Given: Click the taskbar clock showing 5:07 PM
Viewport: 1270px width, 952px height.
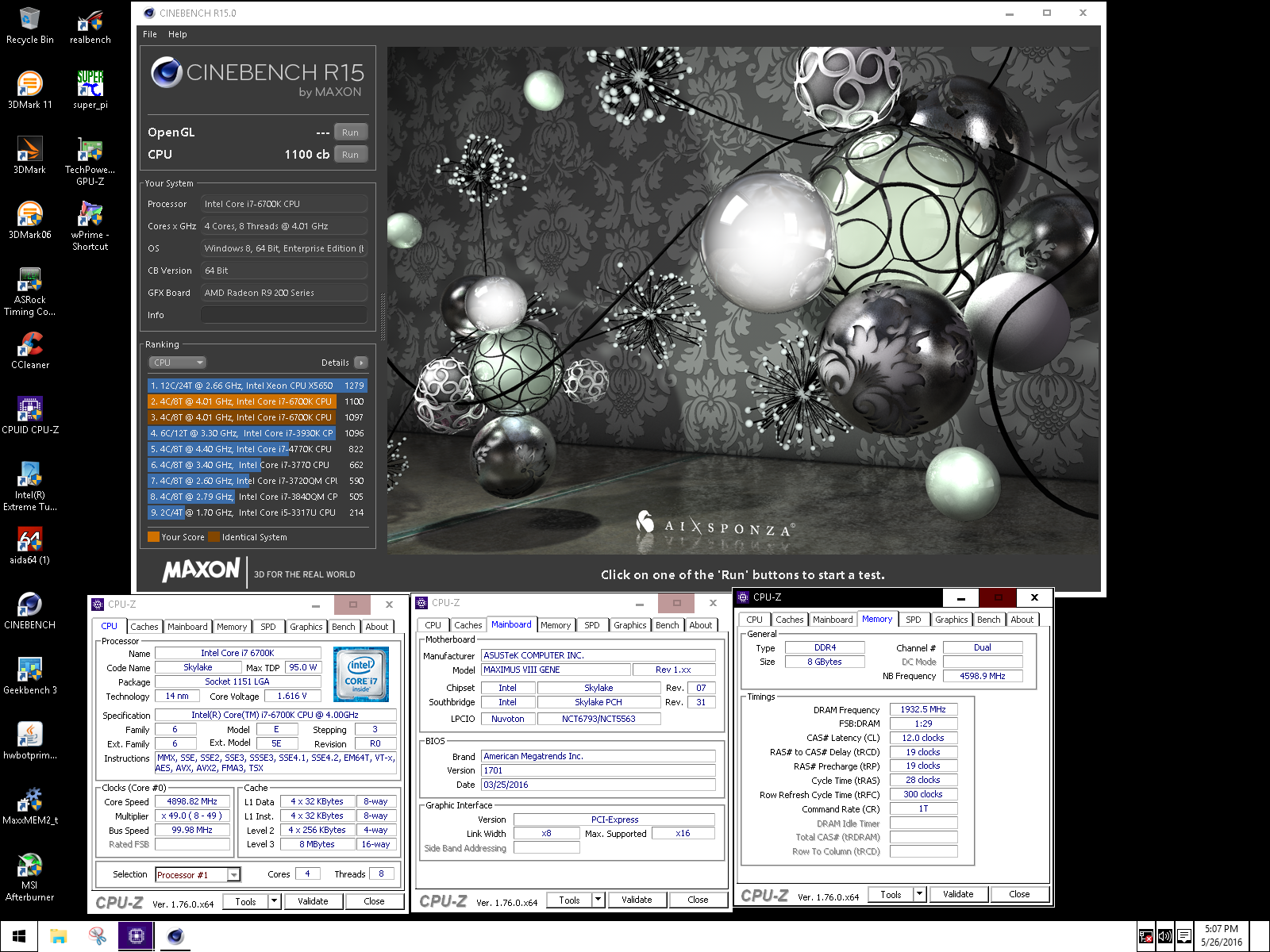Looking at the screenshot, I should click(x=1222, y=936).
